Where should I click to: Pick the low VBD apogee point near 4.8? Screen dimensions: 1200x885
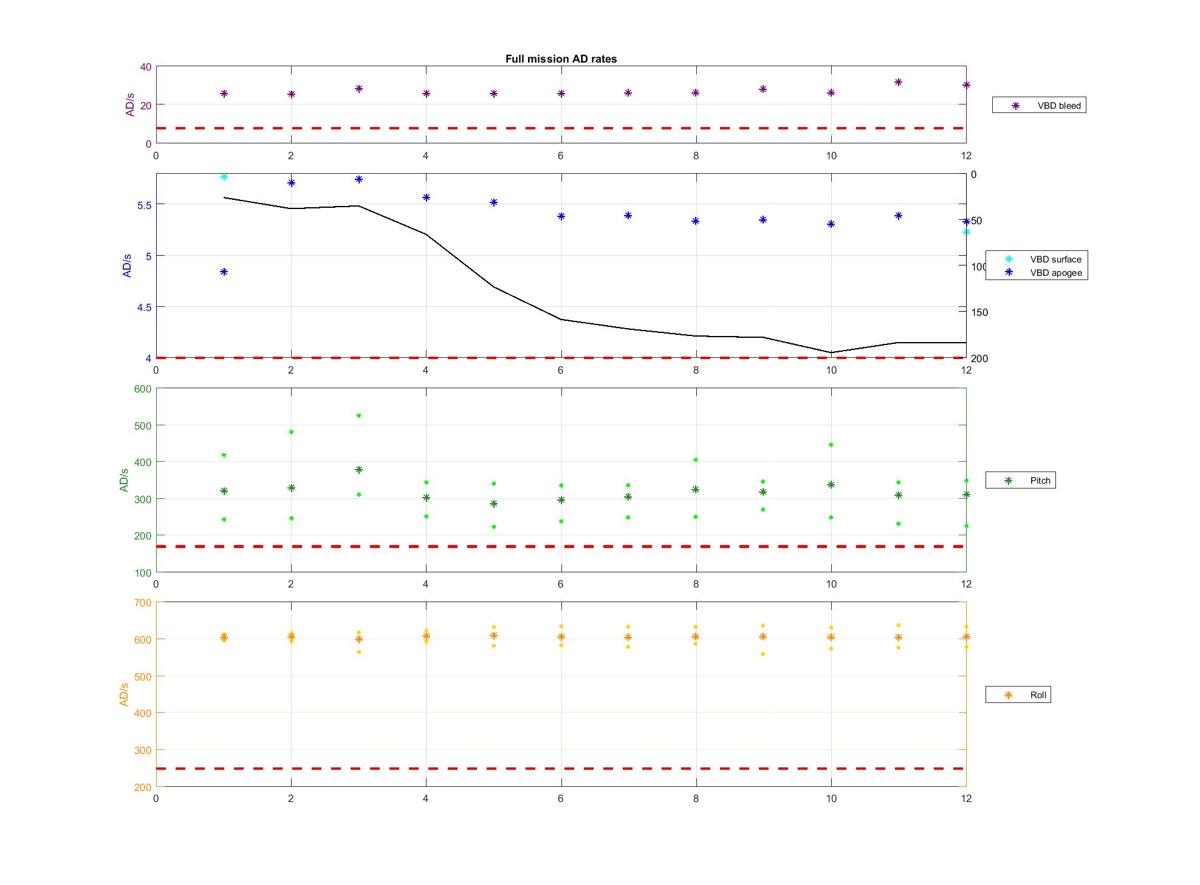[224, 272]
